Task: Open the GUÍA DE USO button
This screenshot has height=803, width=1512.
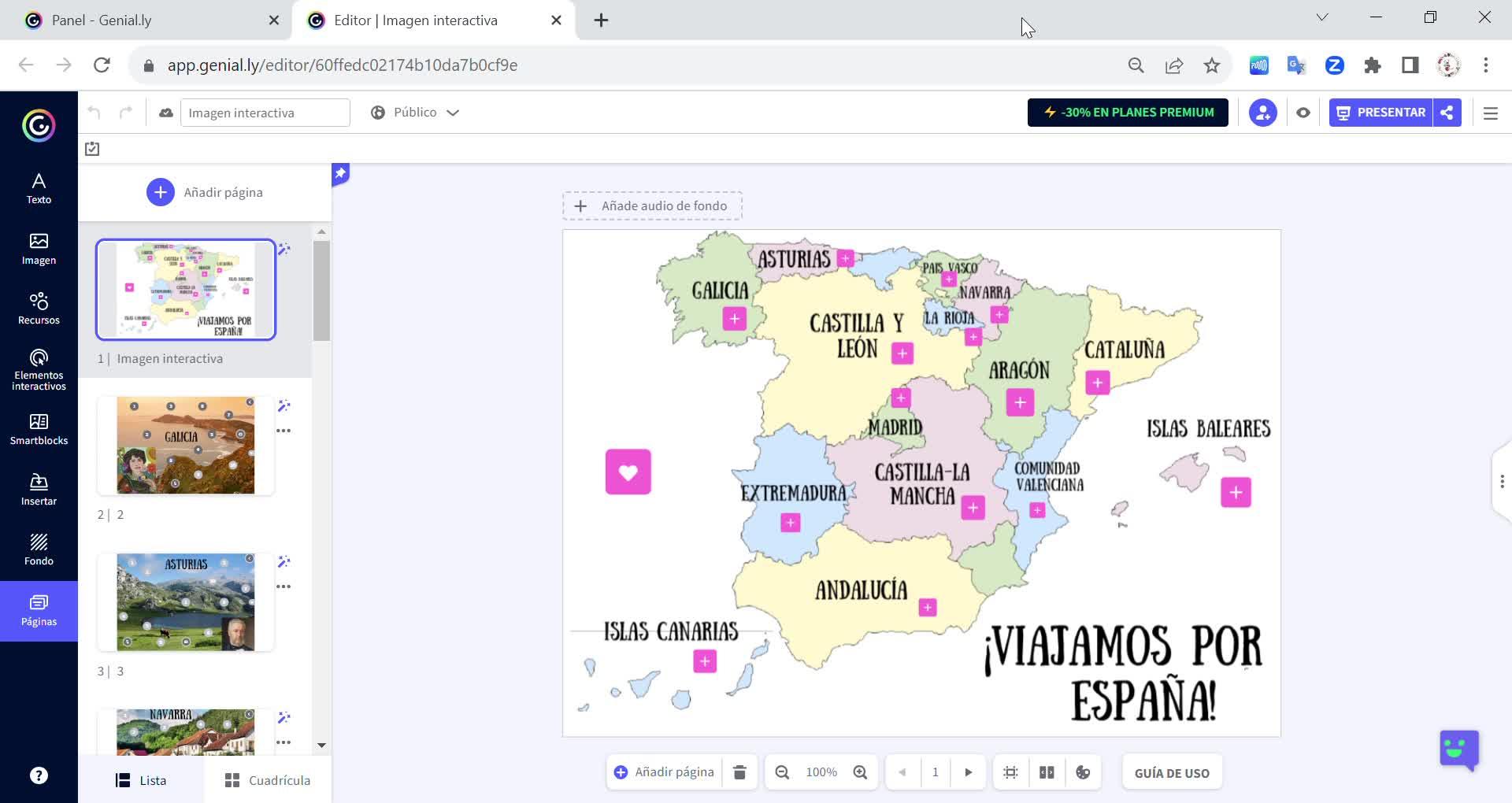Action: pos(1172,773)
